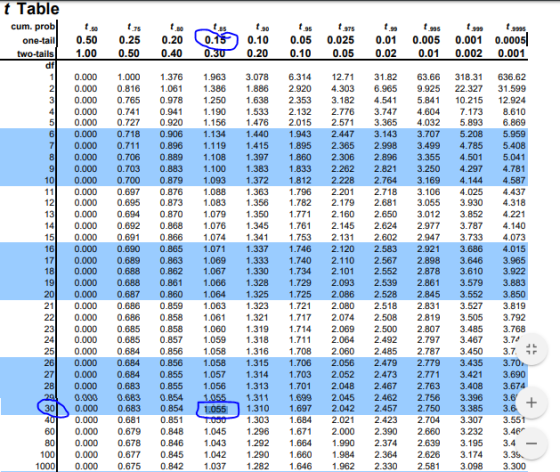The height and width of the screenshot is (472, 560).
Task: Click value 2.262 in df 9 row
Action: tap(342, 169)
